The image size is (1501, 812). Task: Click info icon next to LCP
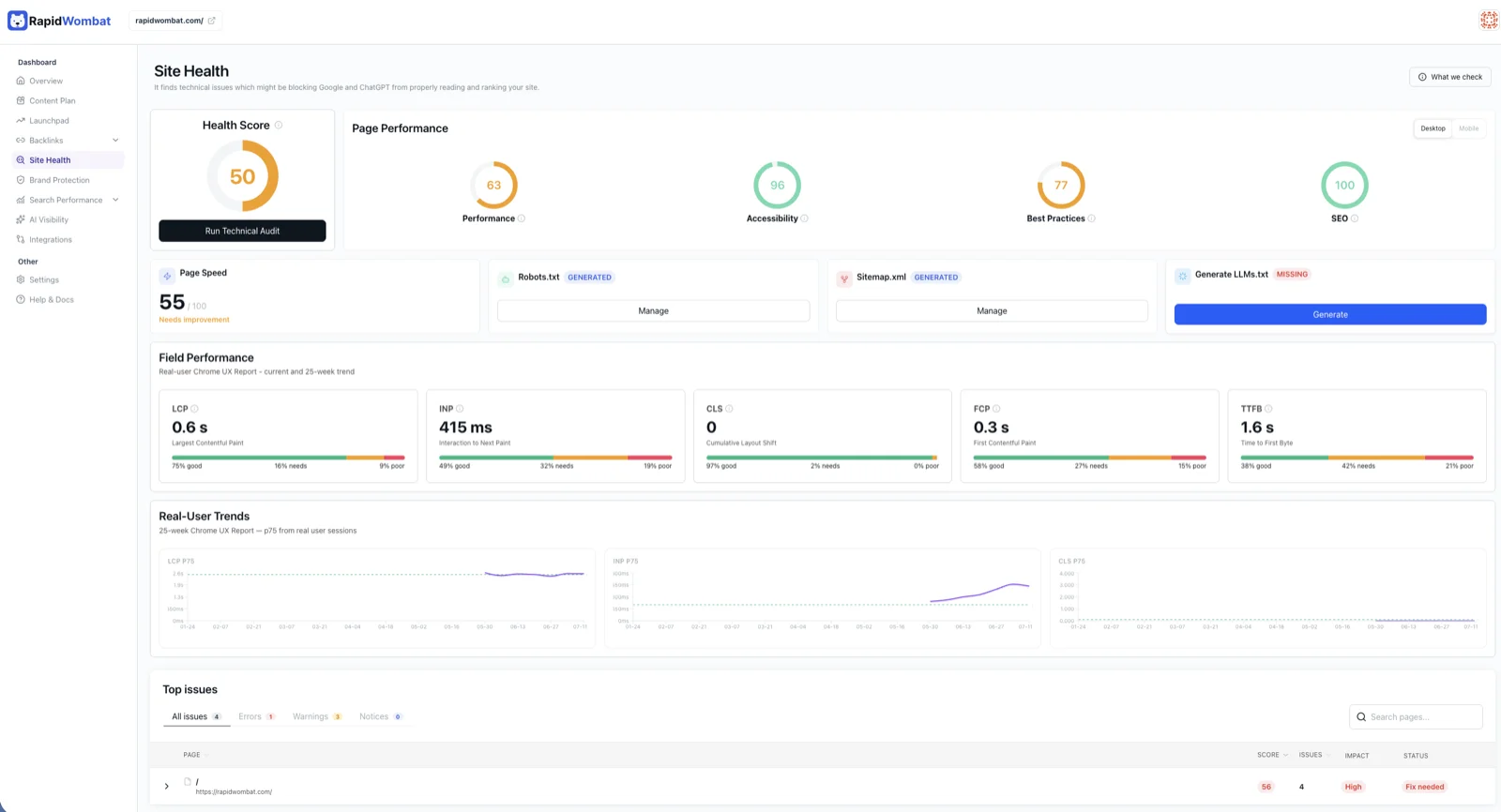pyautogui.click(x=195, y=409)
